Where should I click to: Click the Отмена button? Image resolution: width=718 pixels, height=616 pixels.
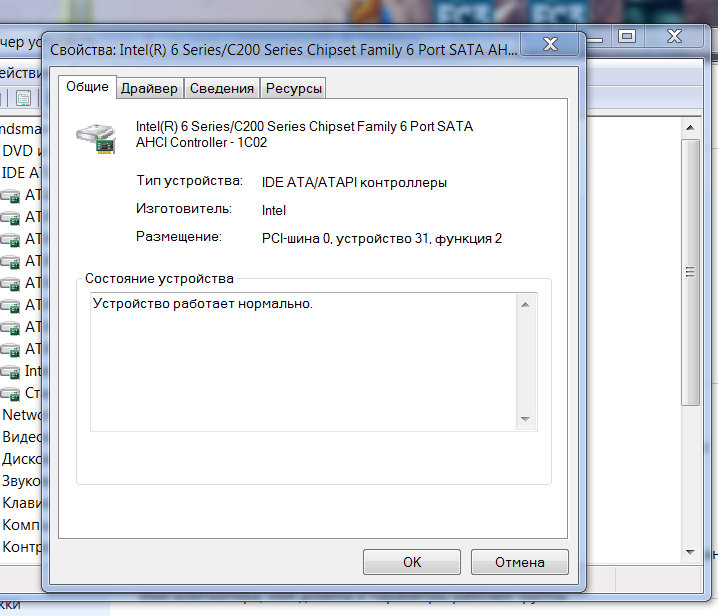pyautogui.click(x=520, y=562)
